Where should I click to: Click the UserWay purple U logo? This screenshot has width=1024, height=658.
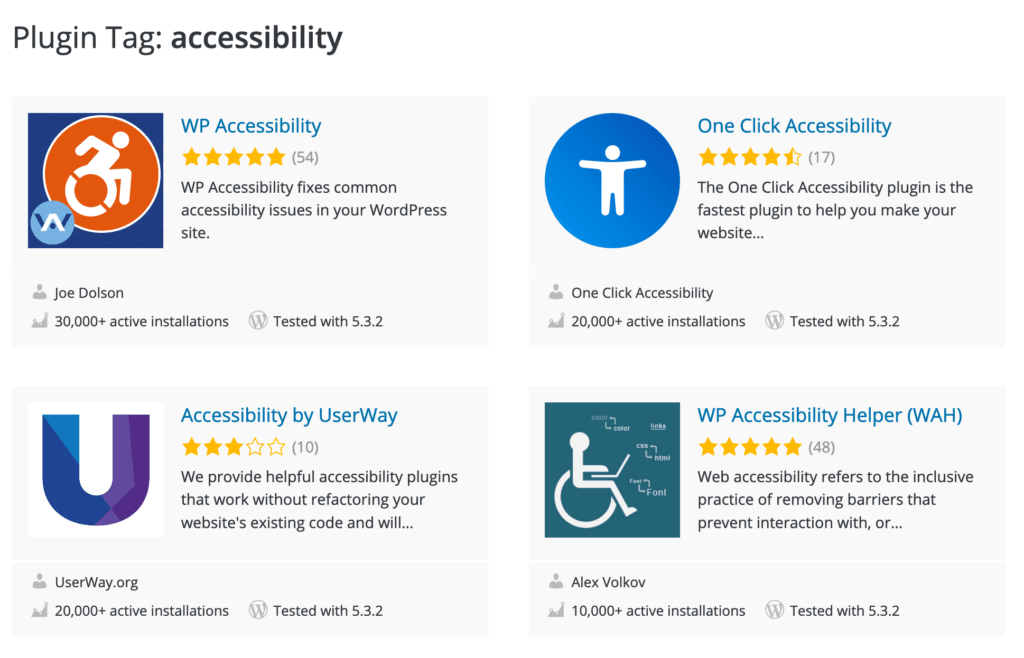[95, 469]
